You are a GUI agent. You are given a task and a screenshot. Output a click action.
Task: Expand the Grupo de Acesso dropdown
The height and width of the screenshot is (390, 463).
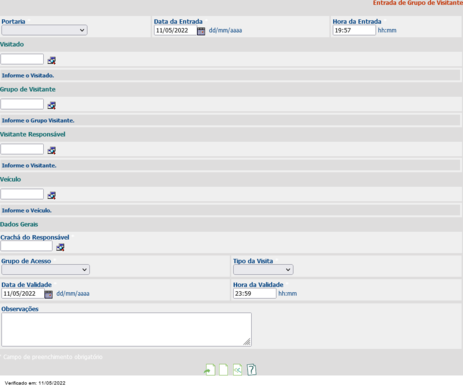tap(45, 269)
